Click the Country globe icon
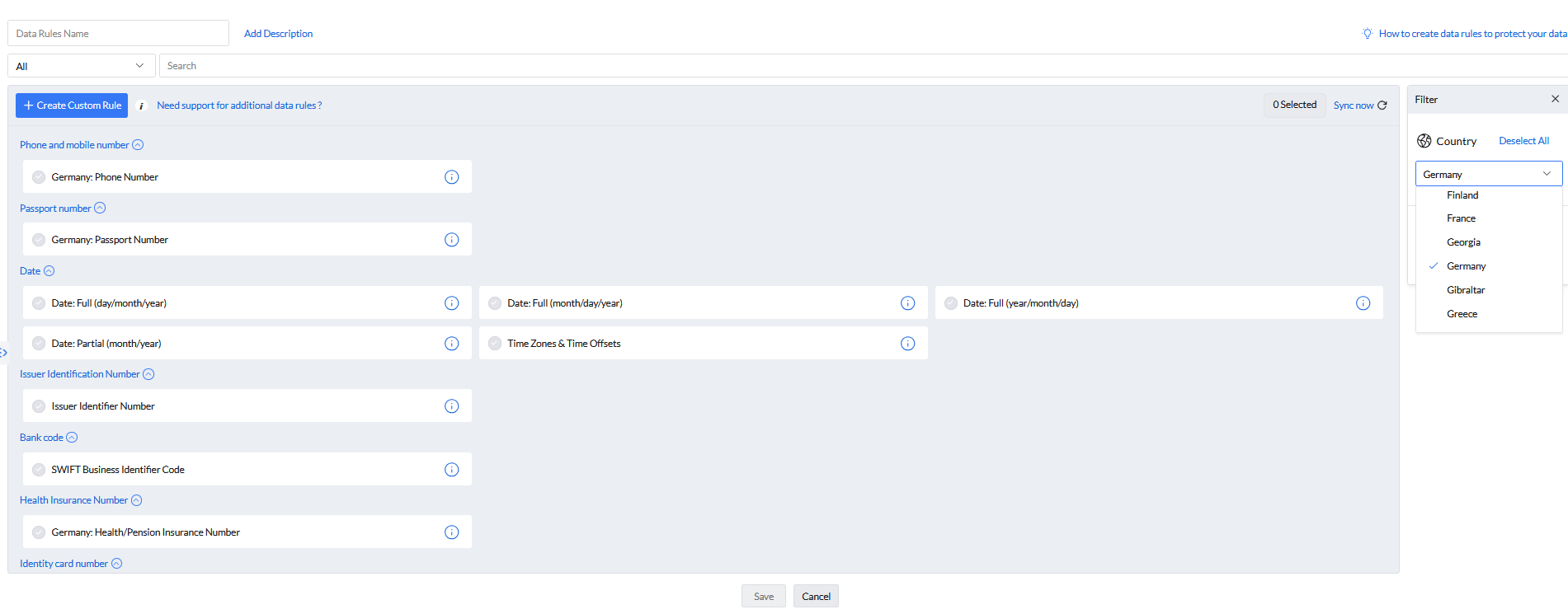1568x614 pixels. coord(1424,141)
